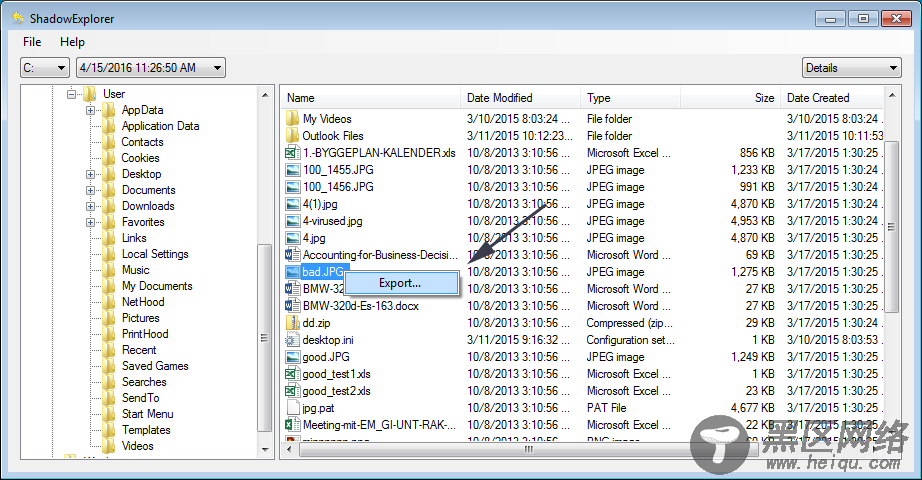Image resolution: width=922 pixels, height=480 pixels.
Task: Select the User folder icon in tree
Action: tap(90, 94)
